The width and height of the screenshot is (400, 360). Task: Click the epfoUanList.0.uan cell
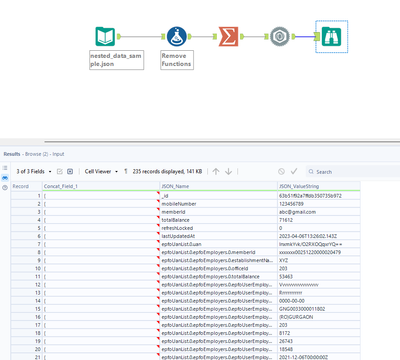tap(219, 244)
